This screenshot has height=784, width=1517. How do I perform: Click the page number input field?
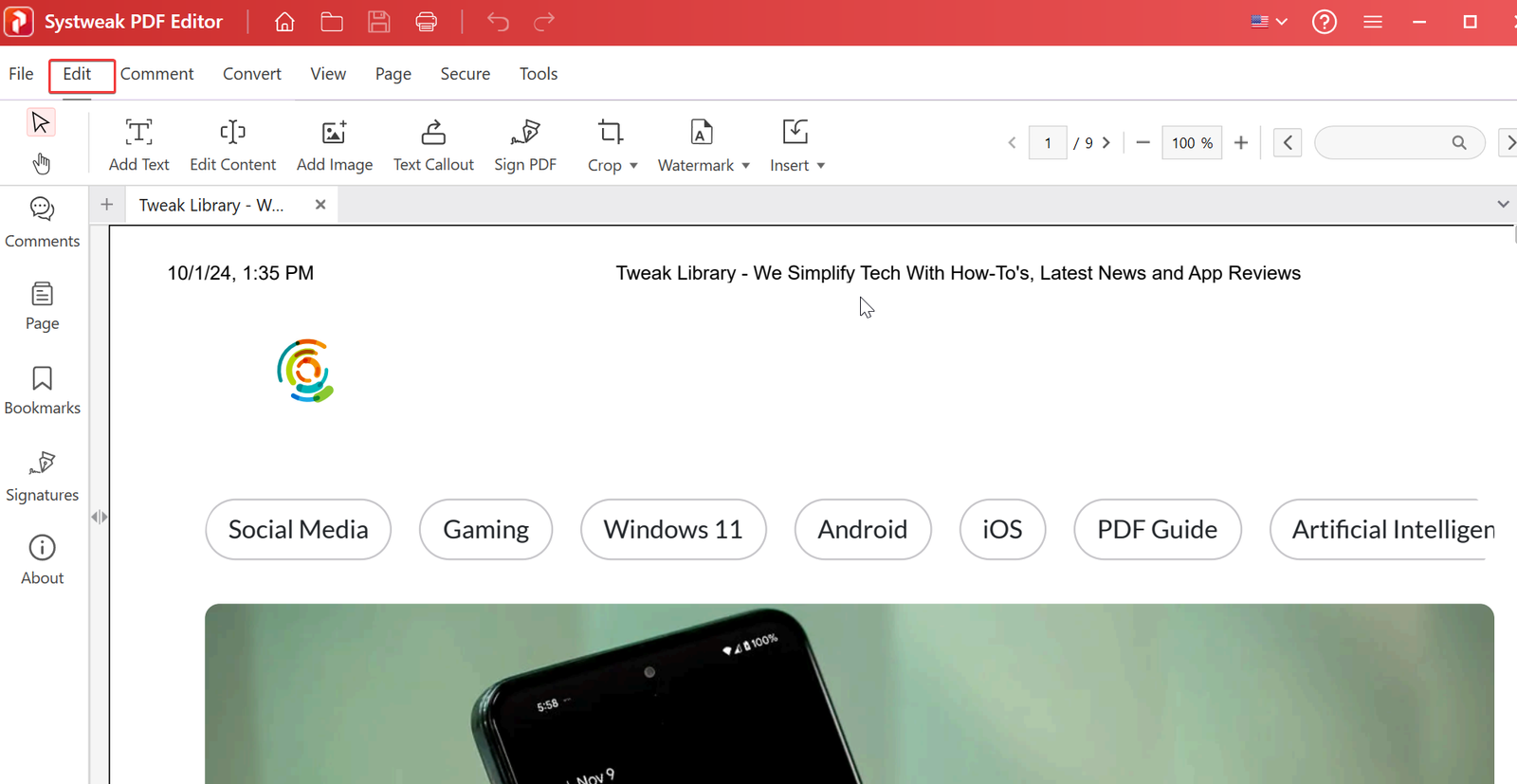coord(1048,143)
